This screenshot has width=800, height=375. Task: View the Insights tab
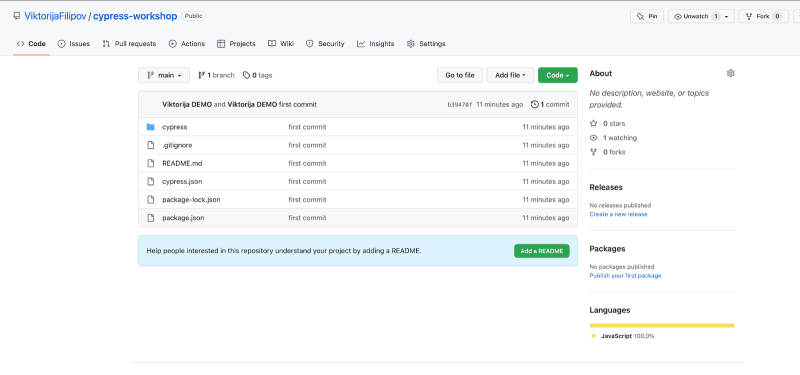[x=376, y=44]
